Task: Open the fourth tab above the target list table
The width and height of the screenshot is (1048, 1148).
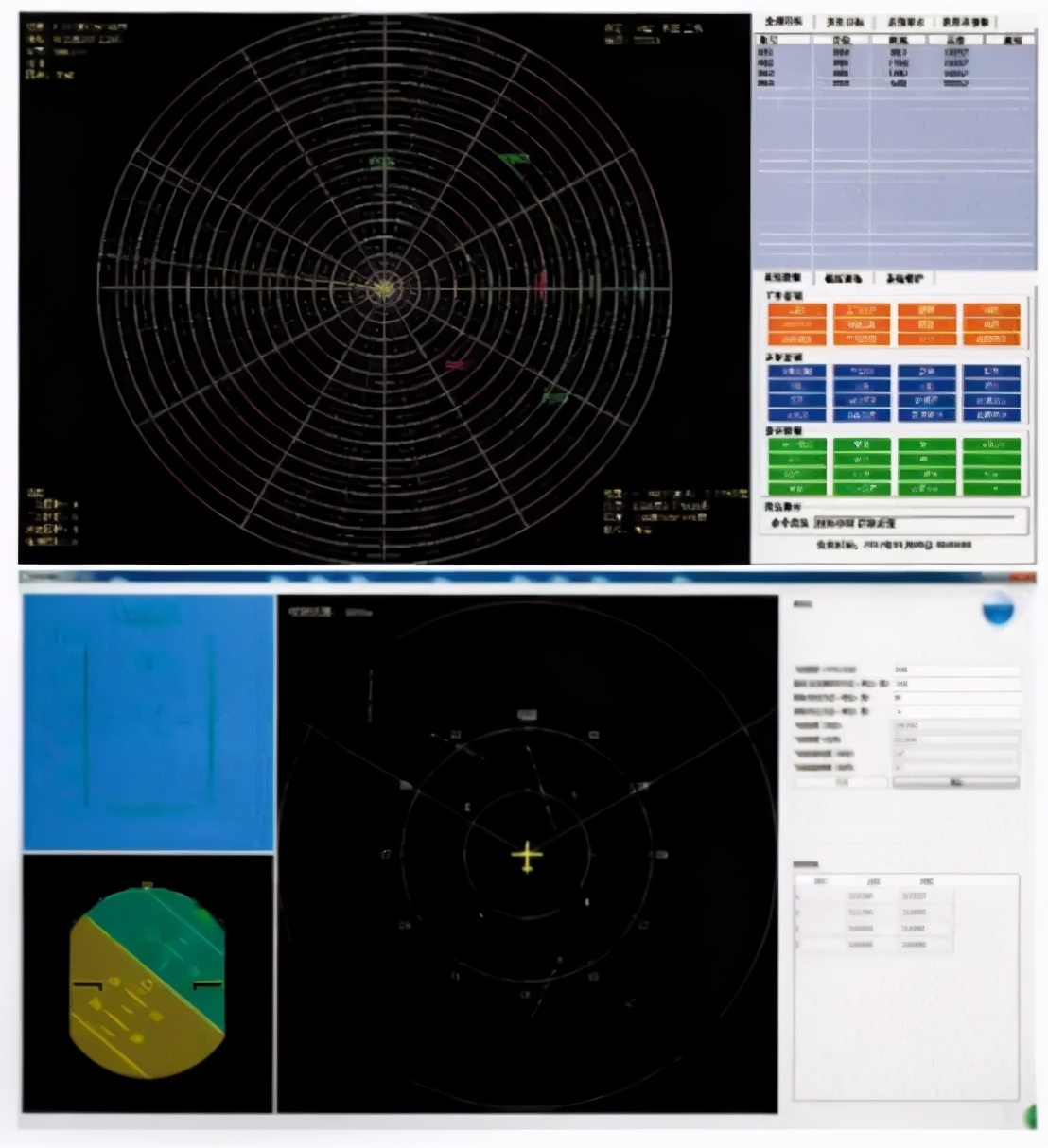Action: click(965, 22)
